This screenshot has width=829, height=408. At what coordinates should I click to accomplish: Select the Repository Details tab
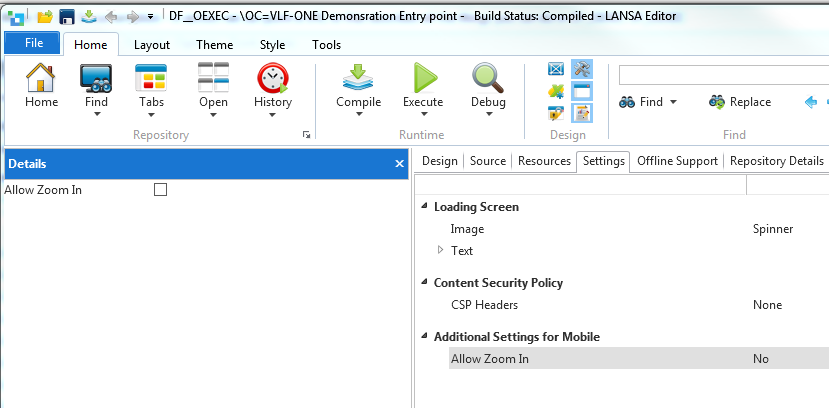(x=776, y=161)
